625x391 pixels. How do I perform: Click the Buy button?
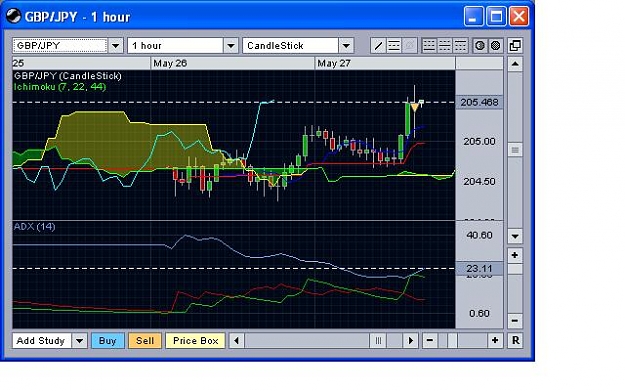point(108,341)
